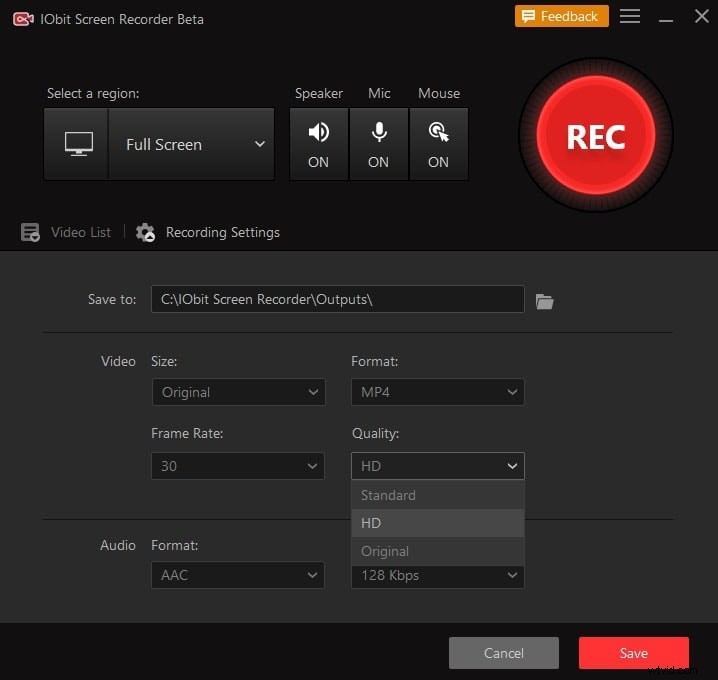This screenshot has height=680, width=718.
Task: Click the Save to path field
Action: [337, 299]
